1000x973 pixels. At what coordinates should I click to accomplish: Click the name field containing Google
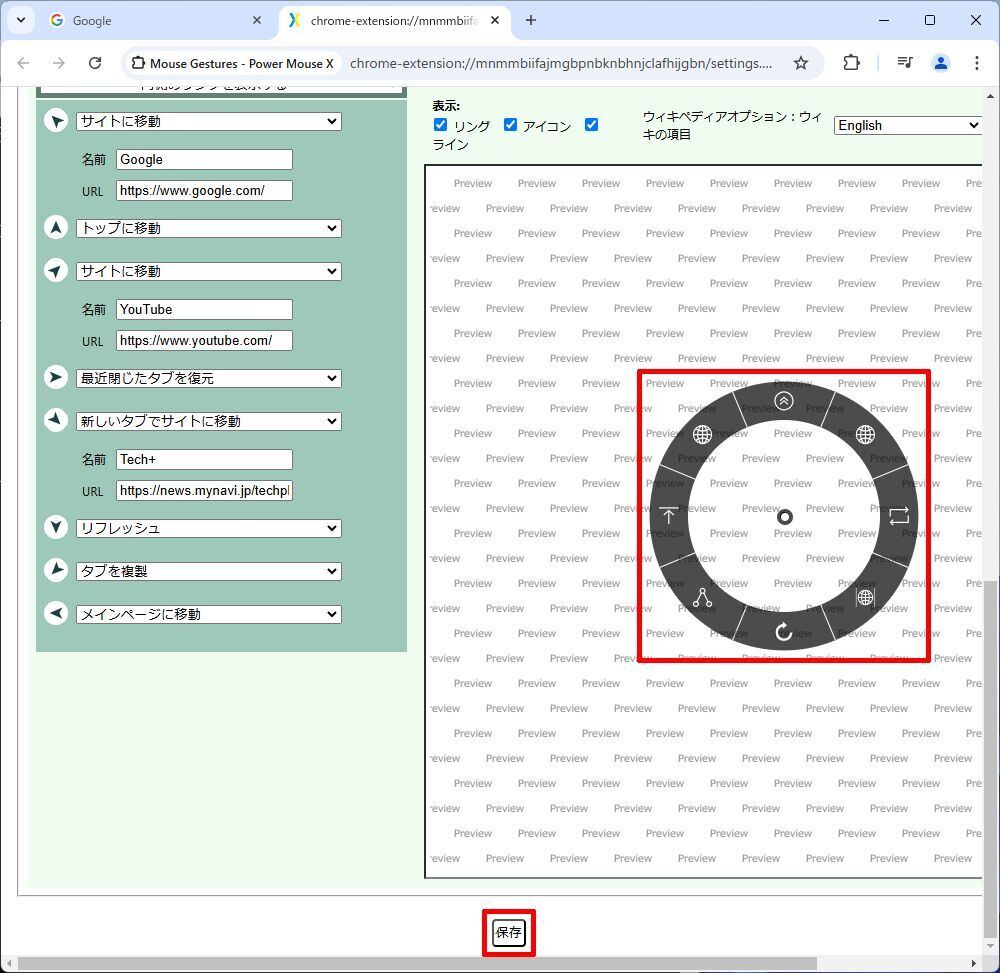(204, 159)
